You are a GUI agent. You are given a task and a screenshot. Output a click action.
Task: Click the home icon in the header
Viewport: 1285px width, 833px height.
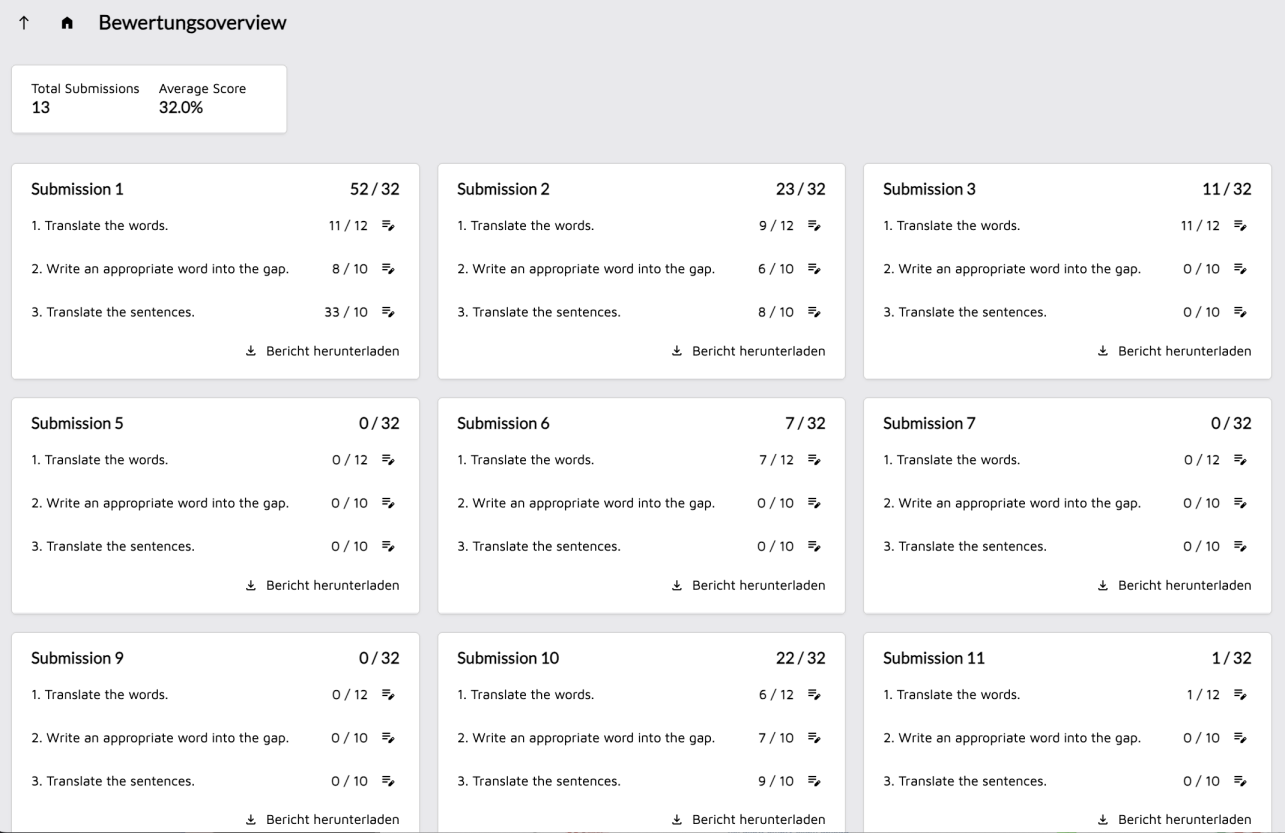click(67, 22)
